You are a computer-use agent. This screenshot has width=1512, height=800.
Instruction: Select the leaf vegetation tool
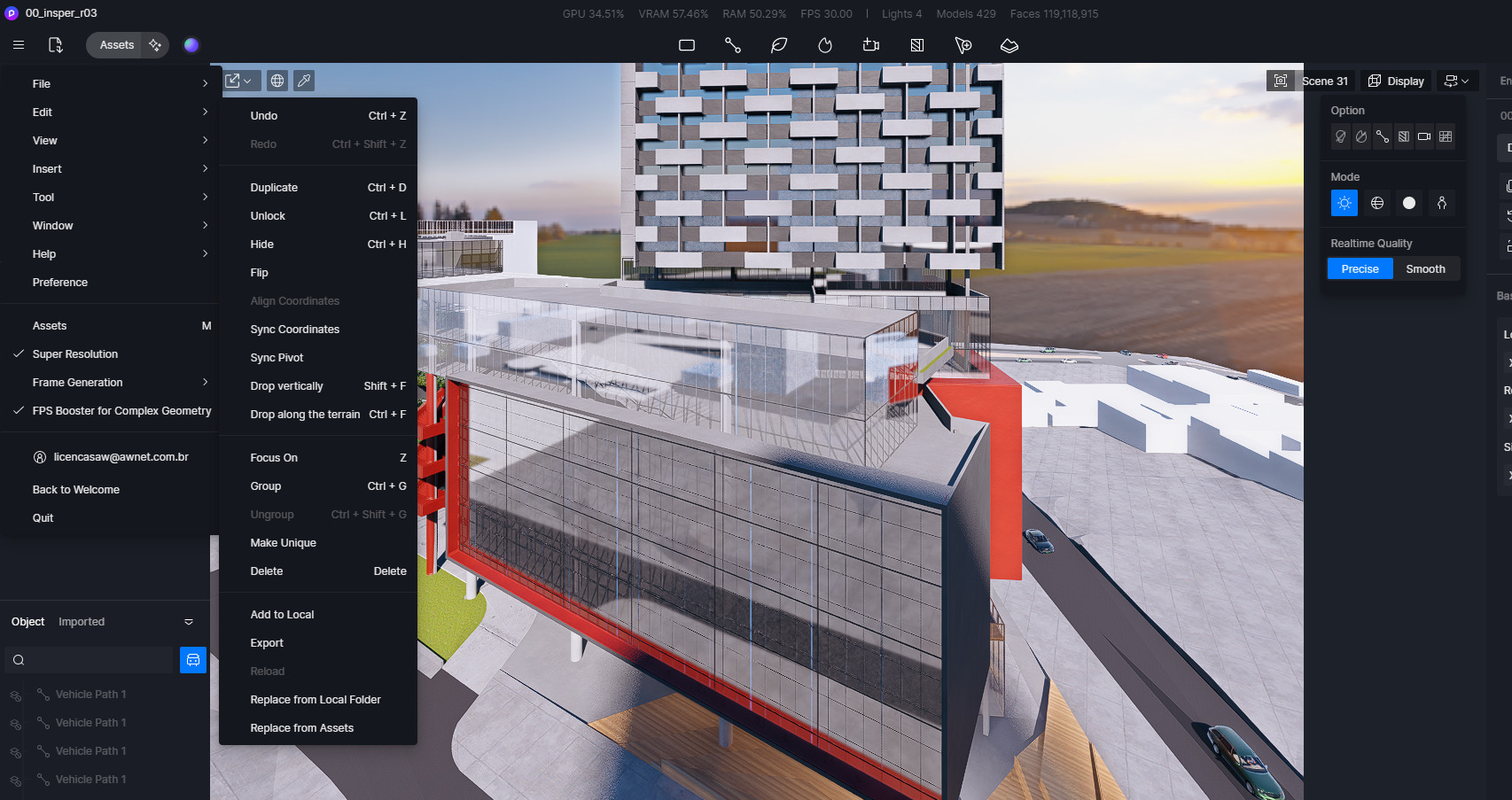click(779, 45)
